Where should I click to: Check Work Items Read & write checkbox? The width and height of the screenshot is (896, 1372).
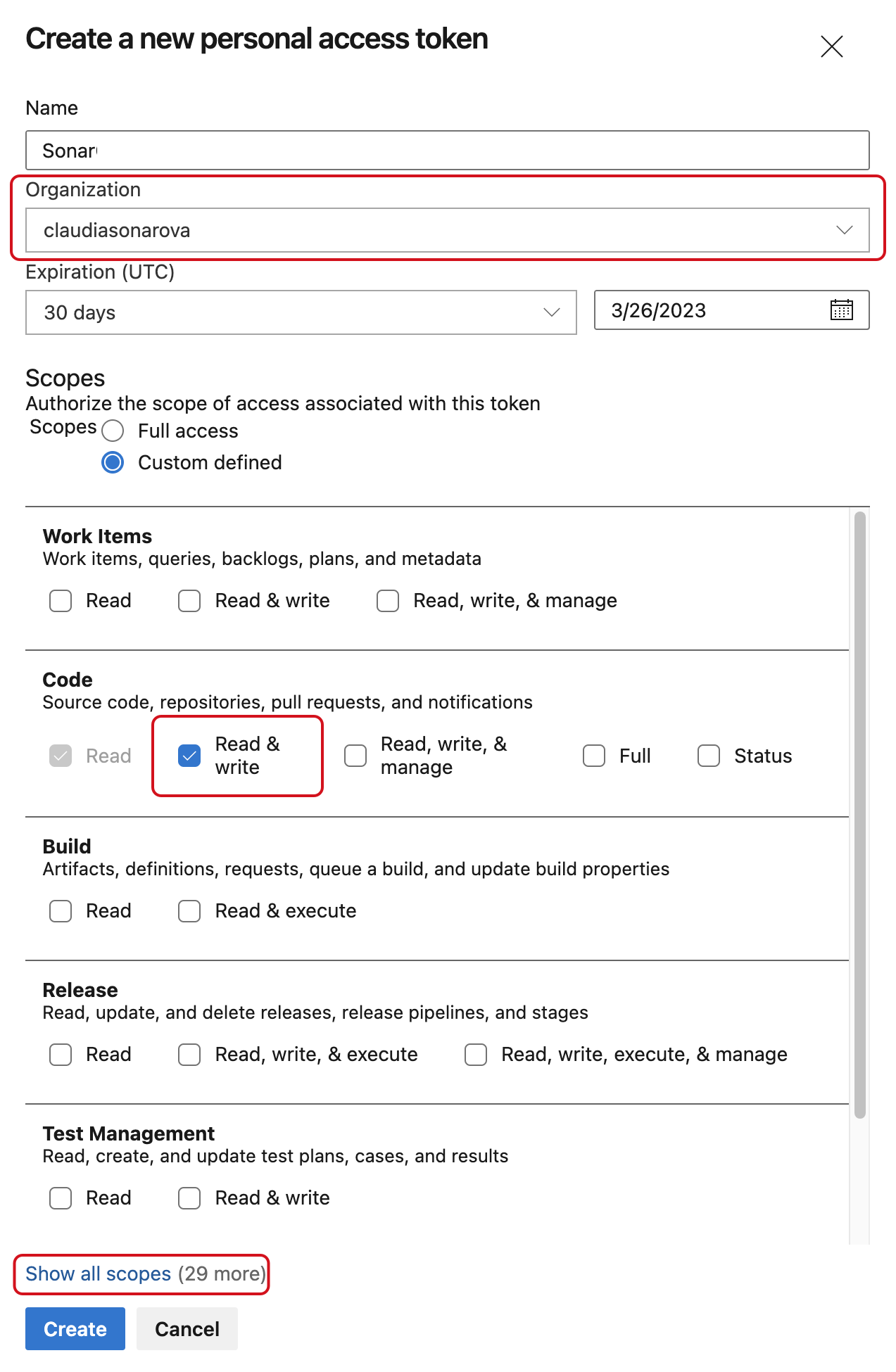(x=189, y=601)
